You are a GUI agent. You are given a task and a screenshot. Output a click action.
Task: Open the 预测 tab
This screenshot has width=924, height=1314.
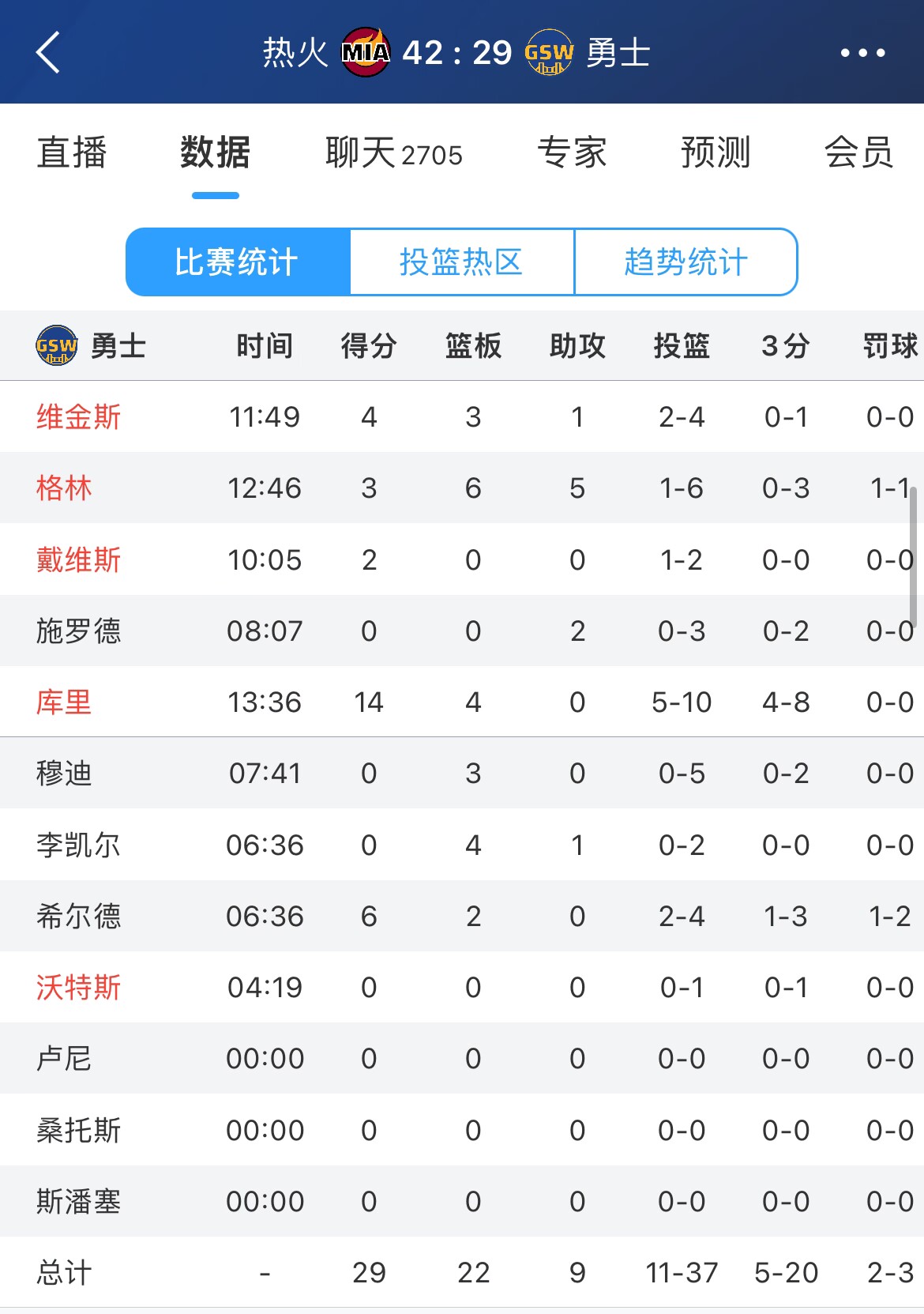click(716, 152)
